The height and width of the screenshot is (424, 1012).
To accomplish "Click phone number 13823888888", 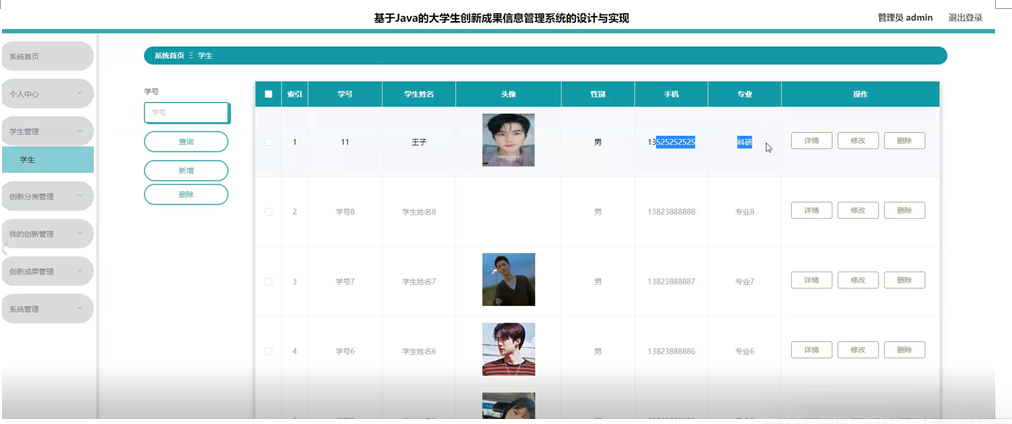I will 671,212.
